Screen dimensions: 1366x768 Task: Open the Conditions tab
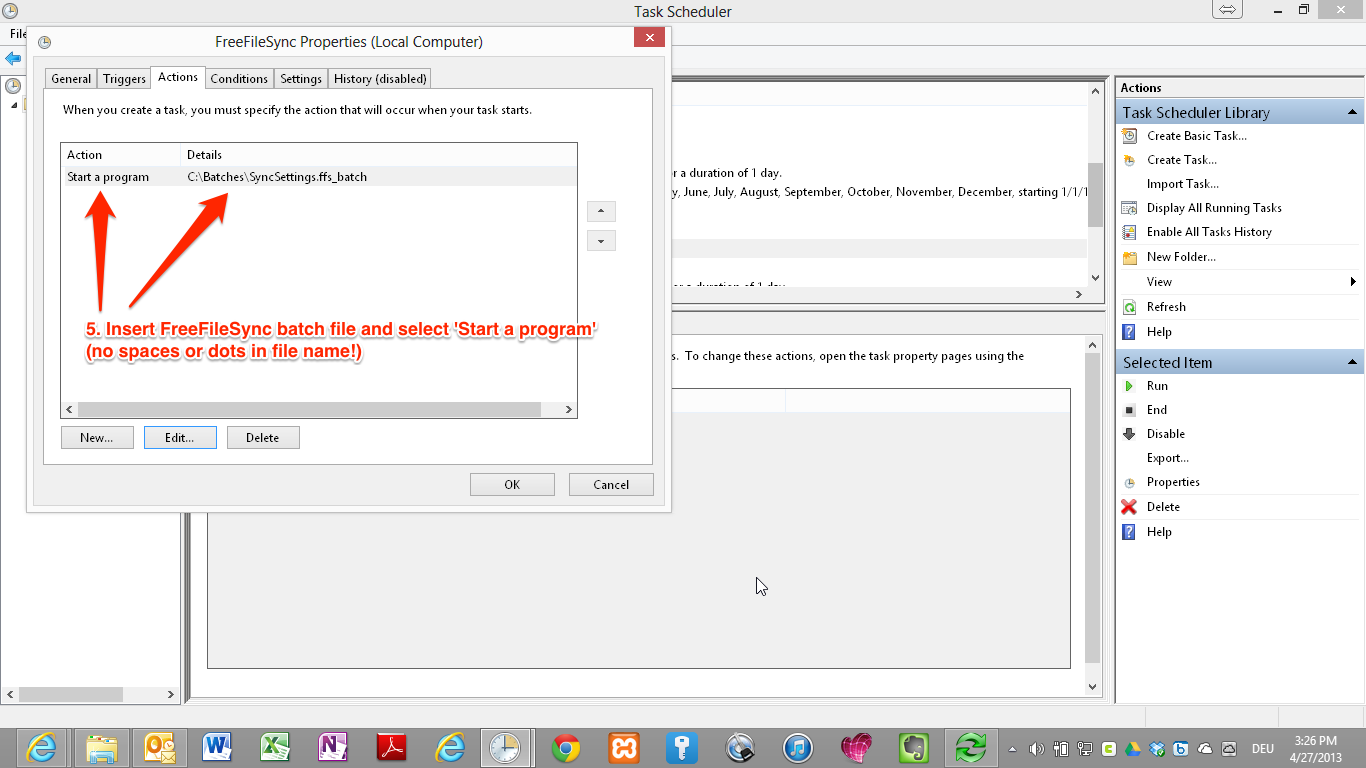(x=239, y=79)
